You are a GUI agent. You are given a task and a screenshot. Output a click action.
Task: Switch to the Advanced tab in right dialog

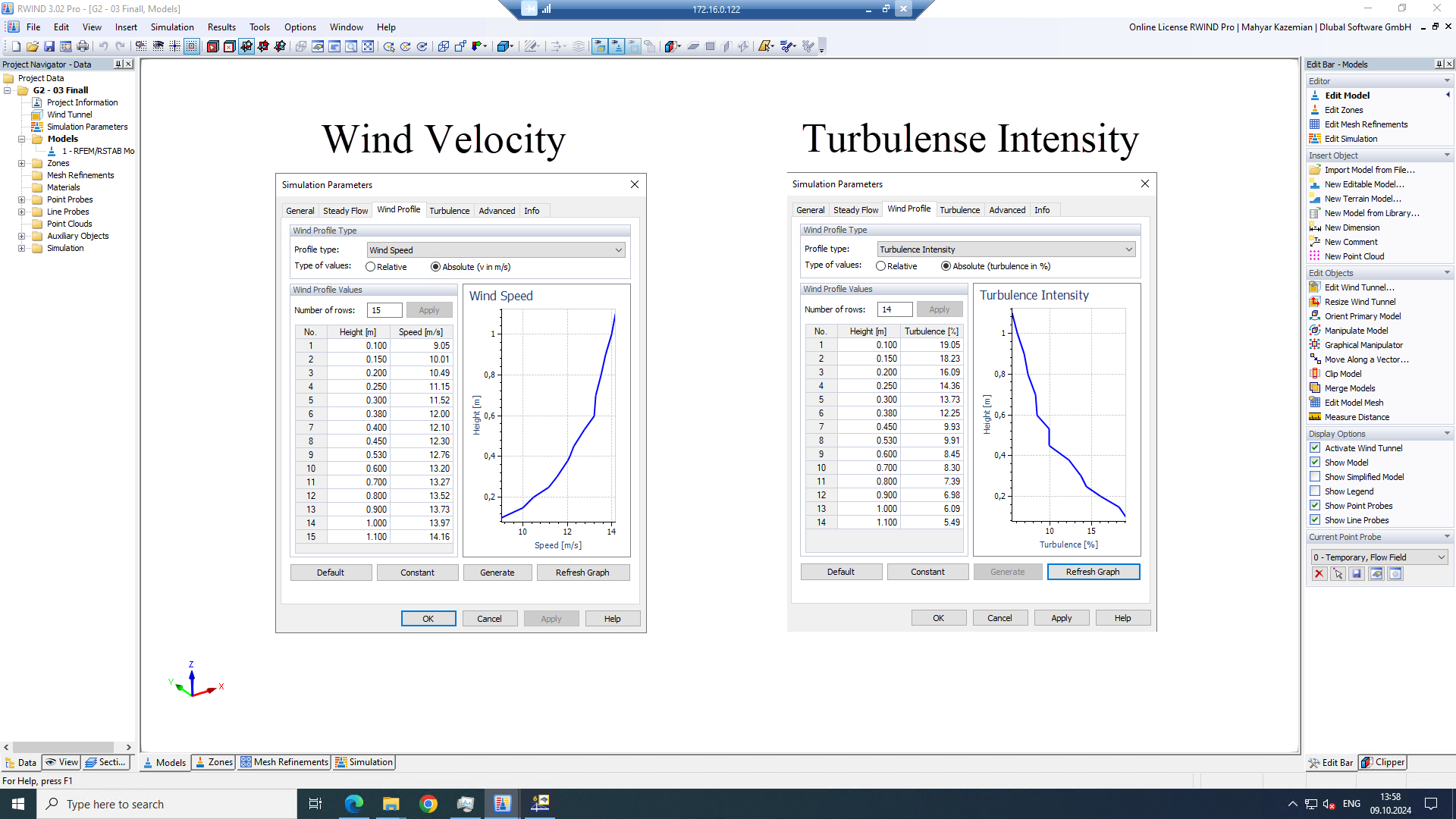pos(1008,209)
